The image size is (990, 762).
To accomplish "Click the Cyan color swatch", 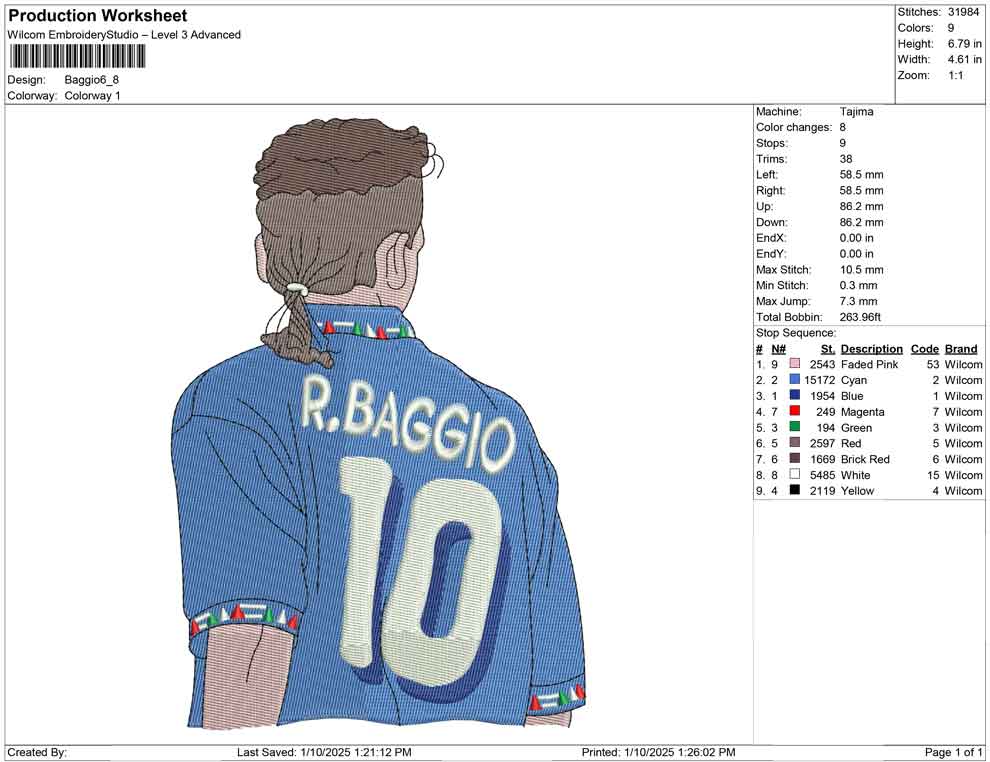I will 795,379.
